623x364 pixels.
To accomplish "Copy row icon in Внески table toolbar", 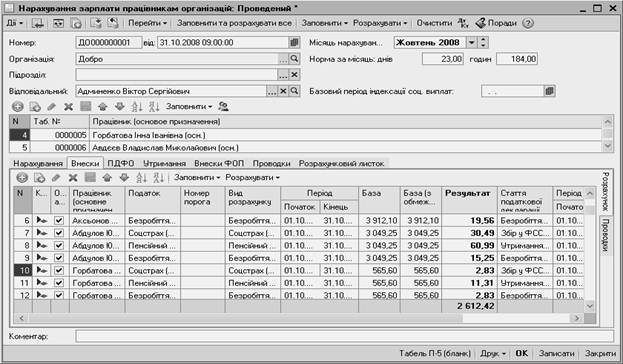I will click(x=39, y=178).
